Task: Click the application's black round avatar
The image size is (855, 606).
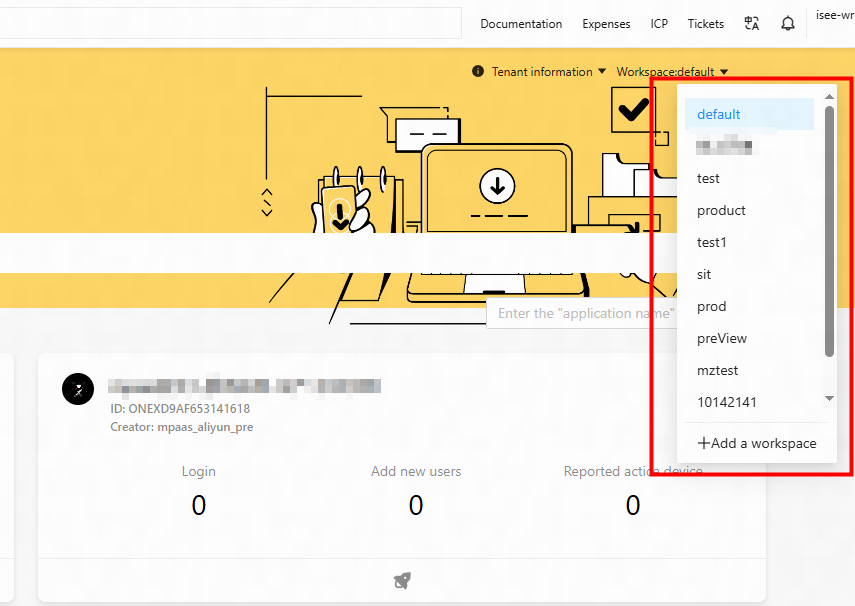Action: click(x=78, y=389)
